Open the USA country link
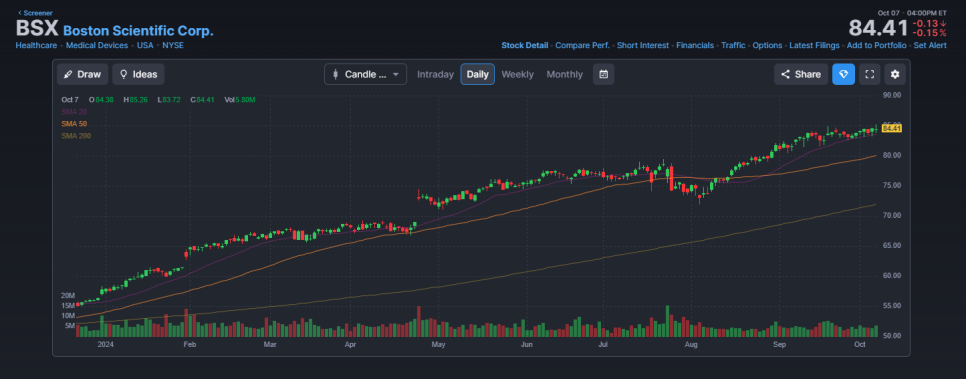Image resolution: width=966 pixels, height=379 pixels. point(145,46)
